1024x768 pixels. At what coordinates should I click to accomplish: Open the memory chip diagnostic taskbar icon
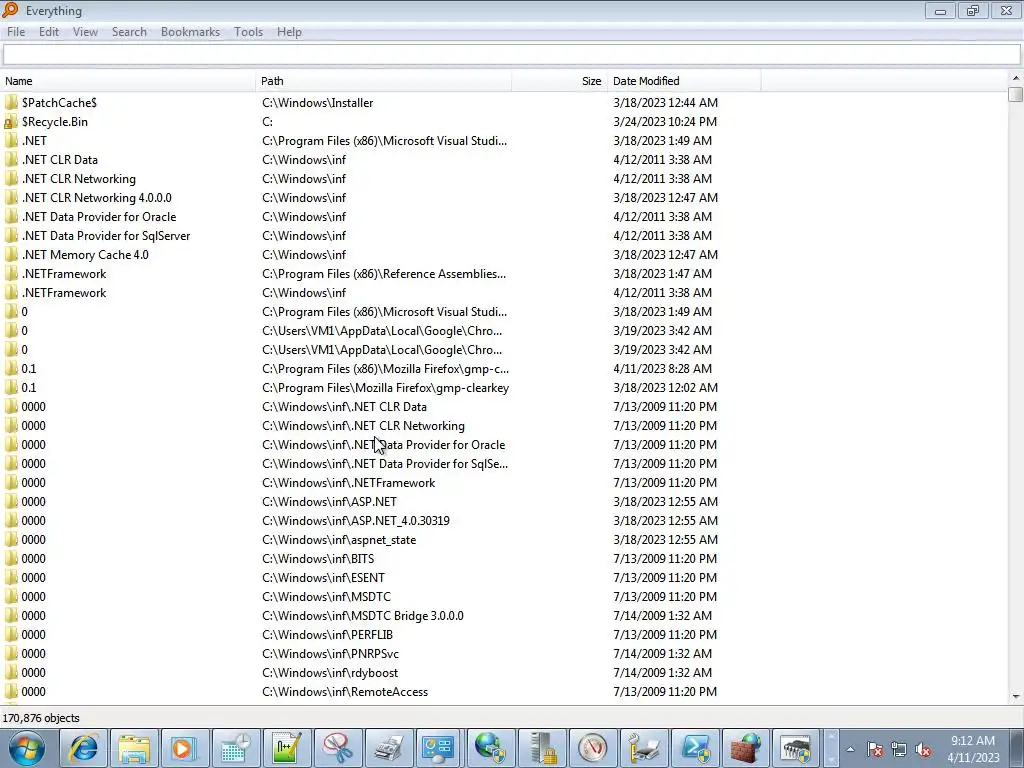coord(797,748)
